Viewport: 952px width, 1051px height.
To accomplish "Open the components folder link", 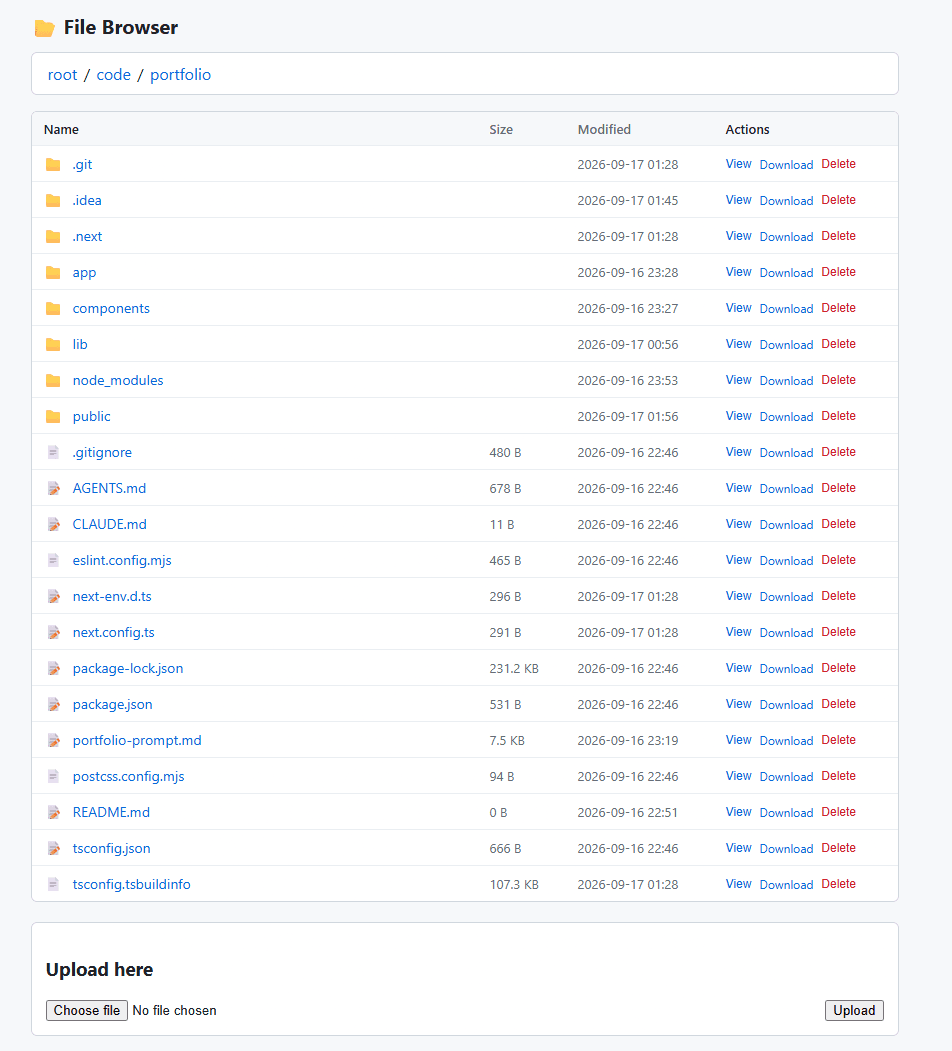I will (111, 308).
